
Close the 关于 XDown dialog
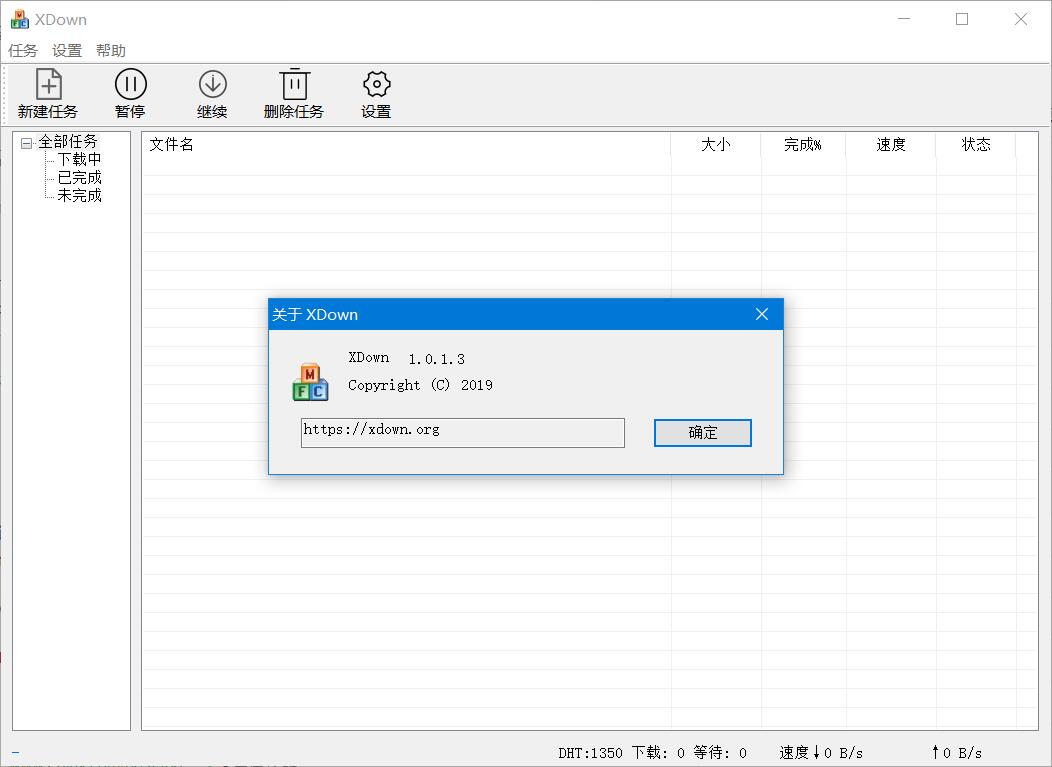click(761, 314)
